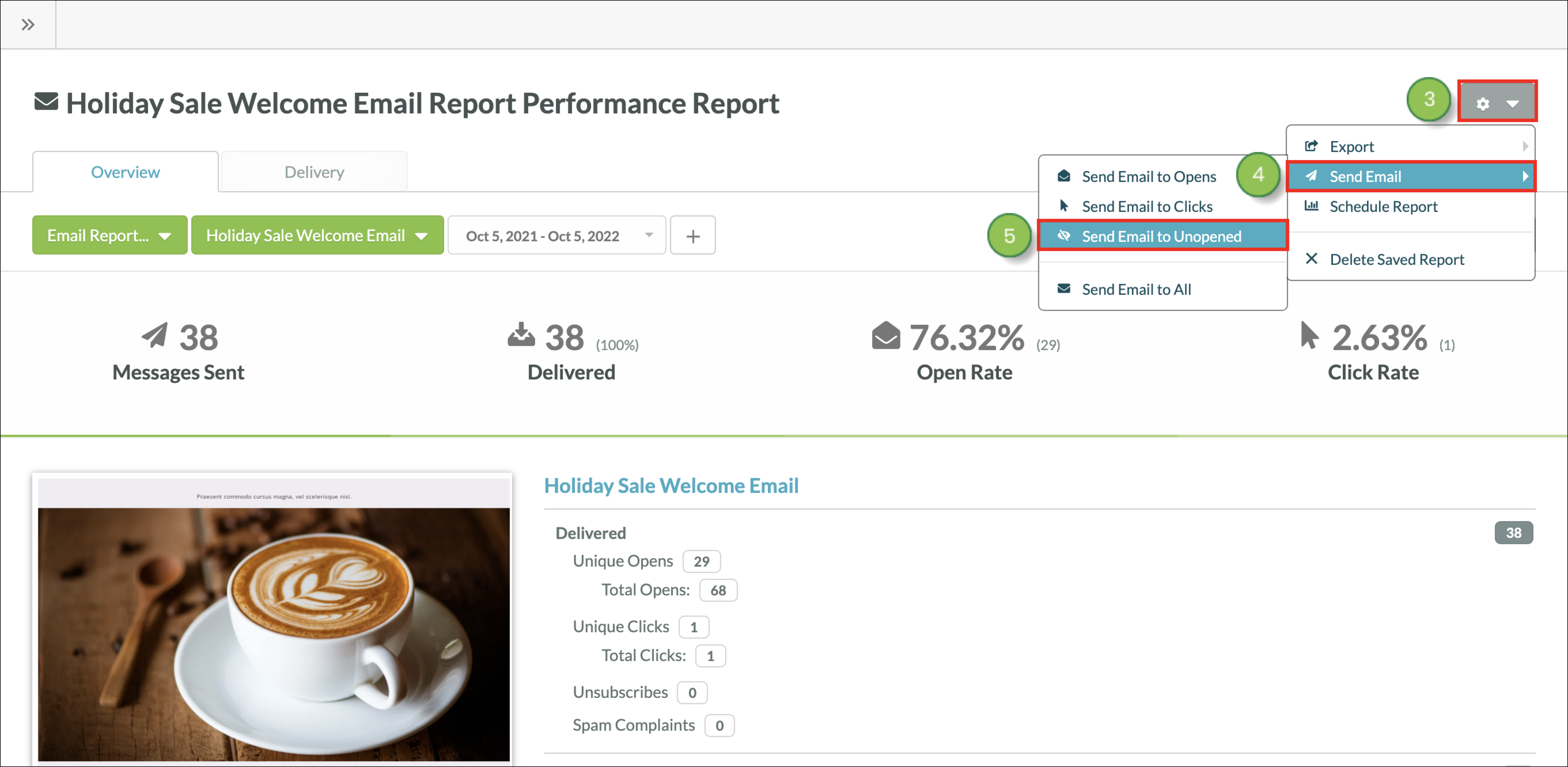Click the Unique Clicks count 1
The width and height of the screenshot is (1568, 767).
[x=693, y=627]
